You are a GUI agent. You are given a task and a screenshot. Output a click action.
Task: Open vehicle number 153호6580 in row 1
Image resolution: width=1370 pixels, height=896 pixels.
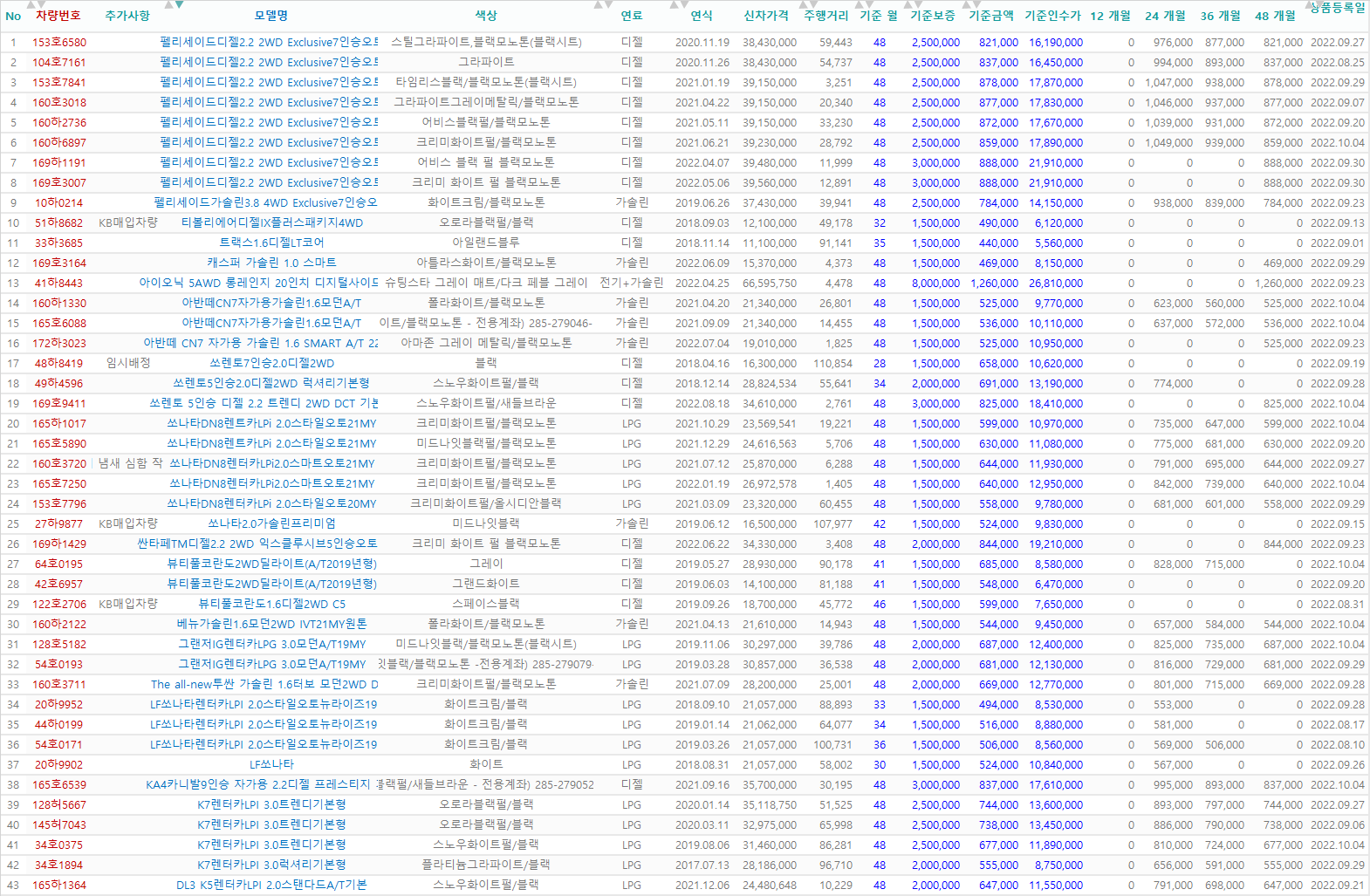click(x=59, y=42)
